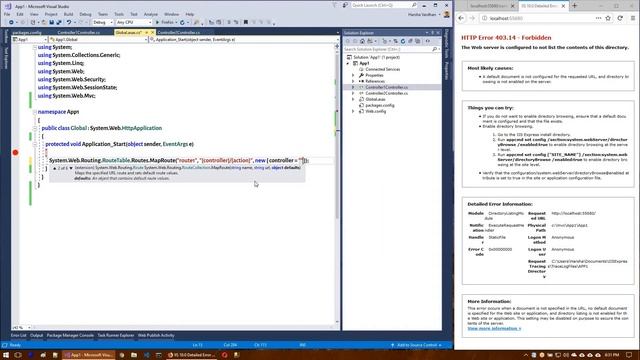Screen dimensions: 640x360
Task: Click the Save icon in Visual Studio toolbar
Action: point(52,22)
